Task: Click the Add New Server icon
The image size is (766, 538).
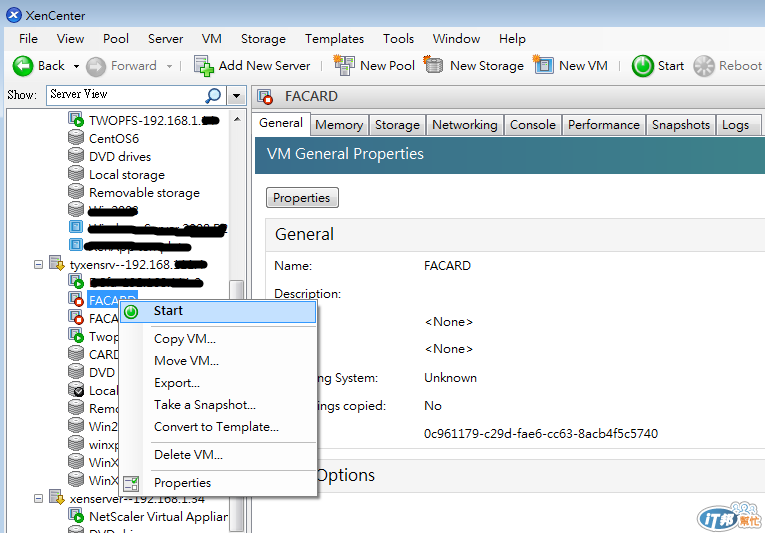Action: point(204,66)
